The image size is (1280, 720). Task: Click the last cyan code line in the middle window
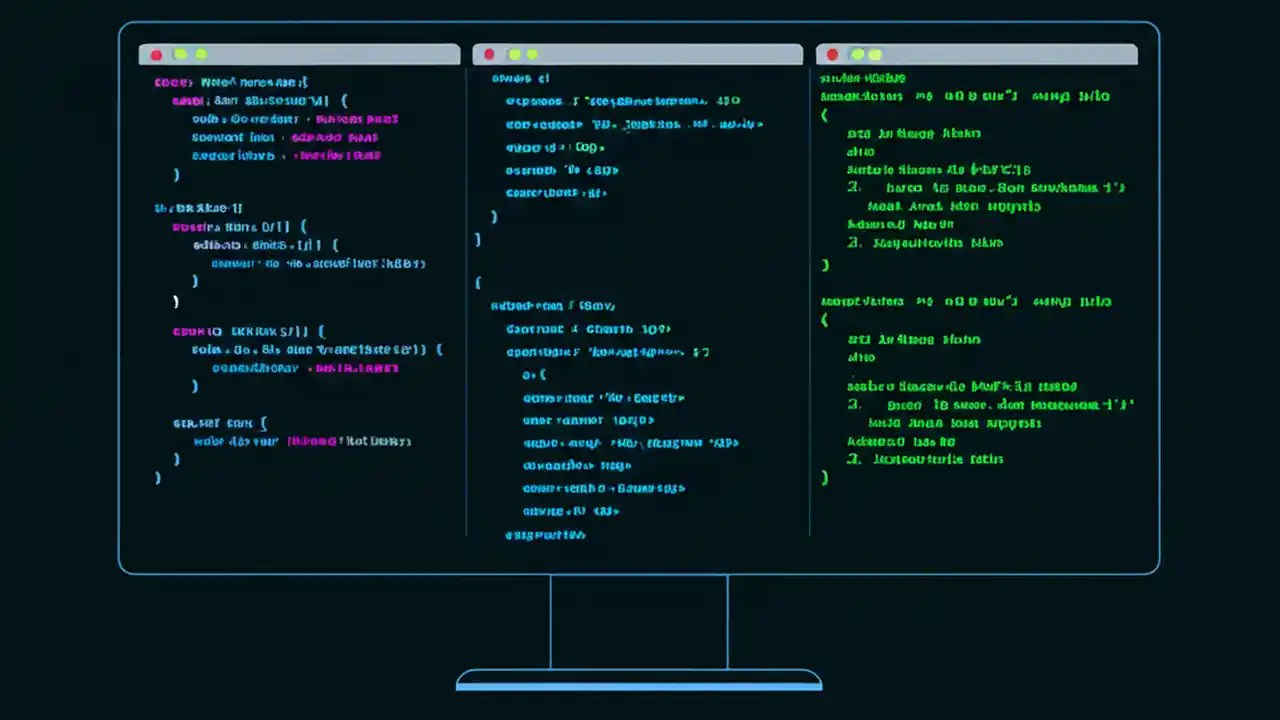point(545,535)
